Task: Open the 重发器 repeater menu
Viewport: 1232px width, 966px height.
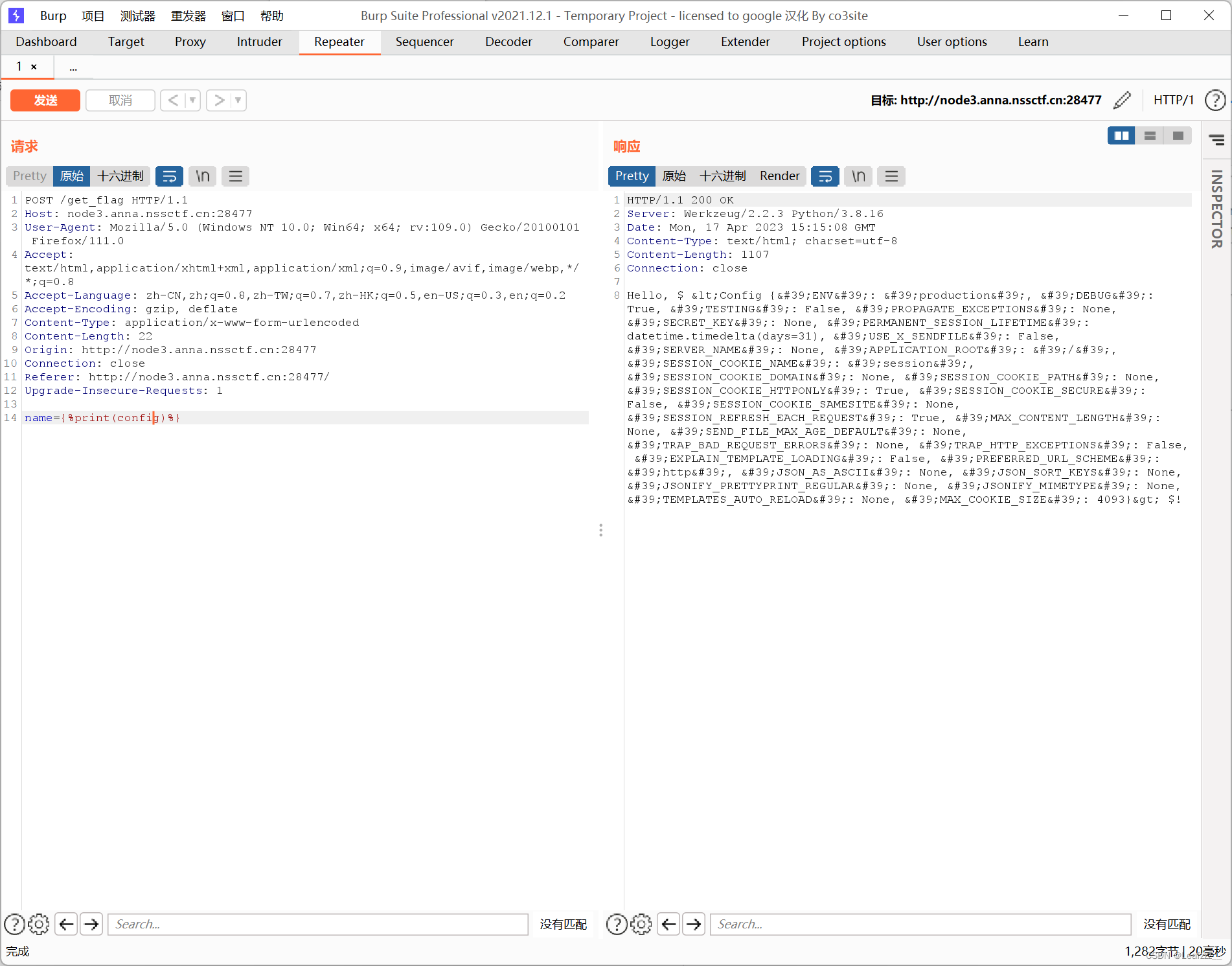Action: (x=188, y=16)
